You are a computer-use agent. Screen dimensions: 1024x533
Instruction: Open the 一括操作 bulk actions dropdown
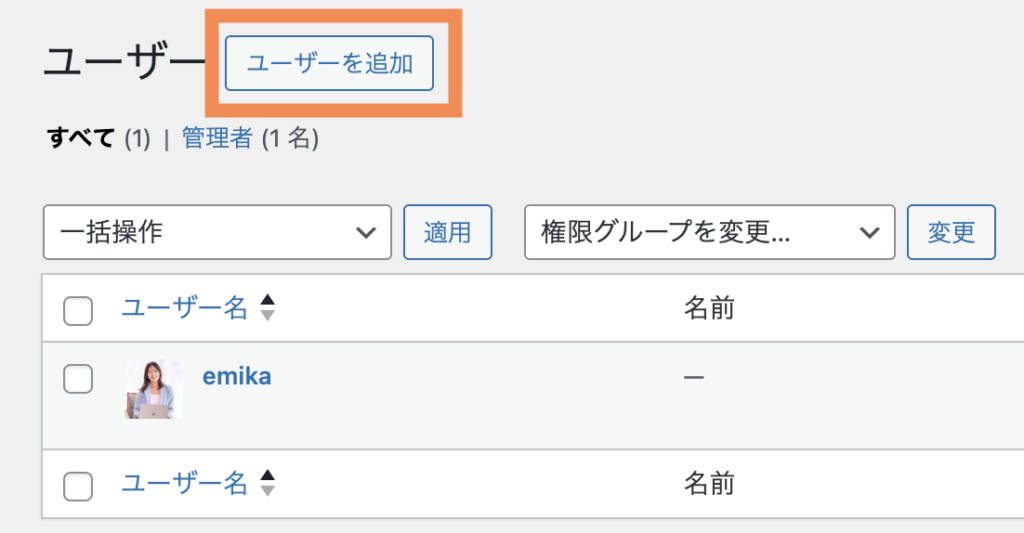[217, 233]
